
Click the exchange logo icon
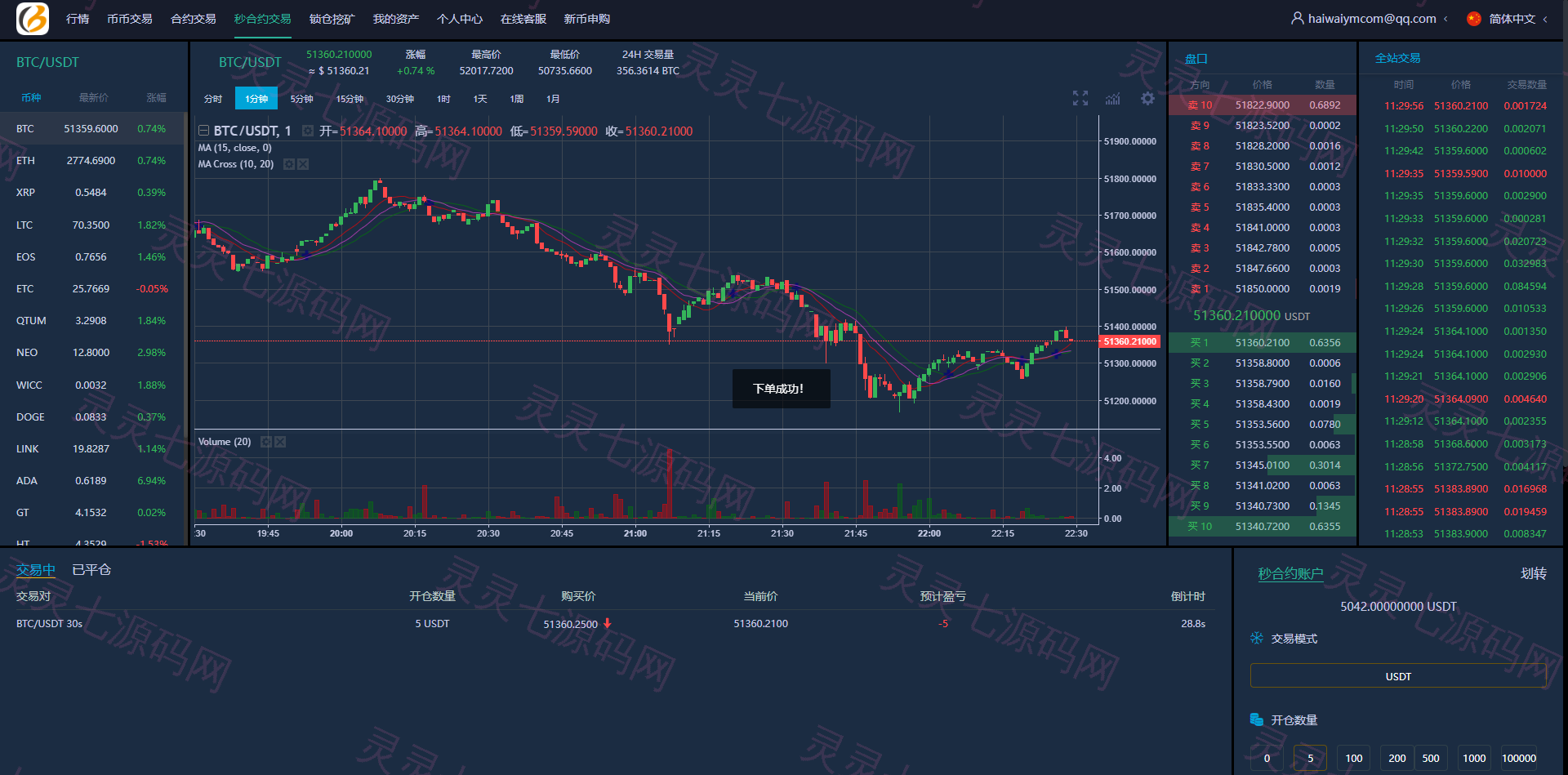33,18
